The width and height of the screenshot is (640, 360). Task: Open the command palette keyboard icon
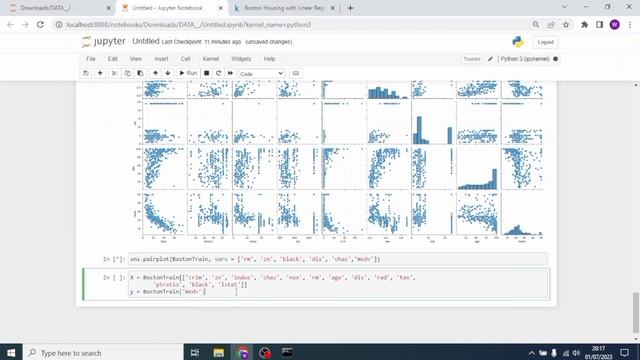pos(296,73)
